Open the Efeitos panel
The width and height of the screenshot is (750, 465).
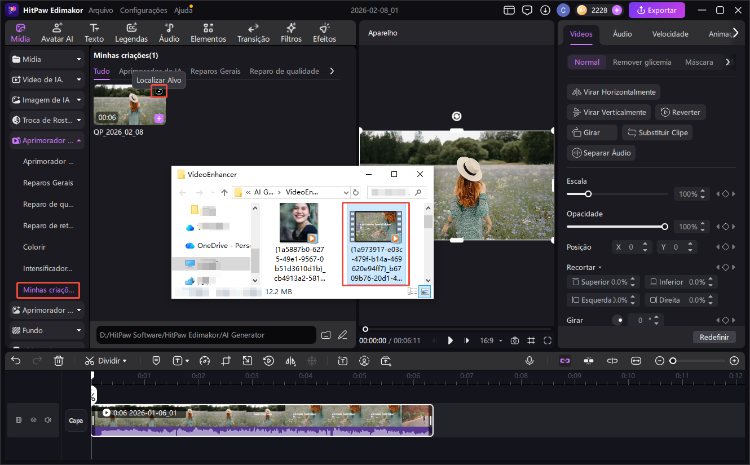324,33
